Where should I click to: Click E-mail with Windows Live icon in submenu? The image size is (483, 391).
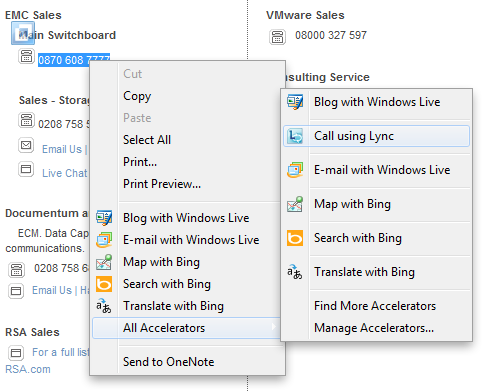(x=295, y=170)
